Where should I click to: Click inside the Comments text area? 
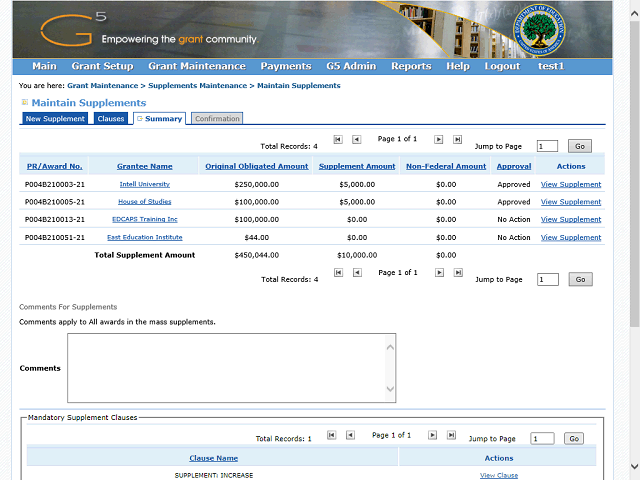[231, 367]
